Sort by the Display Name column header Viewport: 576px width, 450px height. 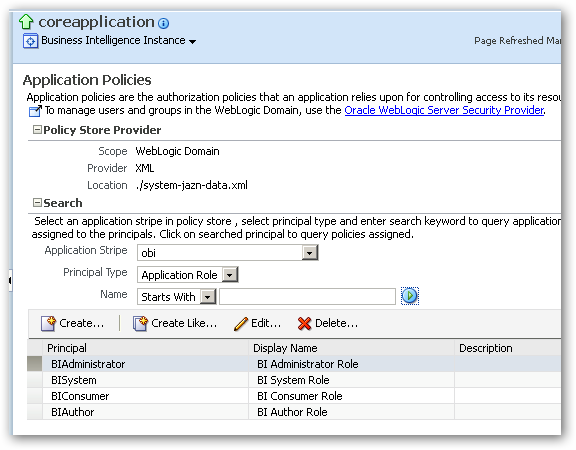point(351,348)
